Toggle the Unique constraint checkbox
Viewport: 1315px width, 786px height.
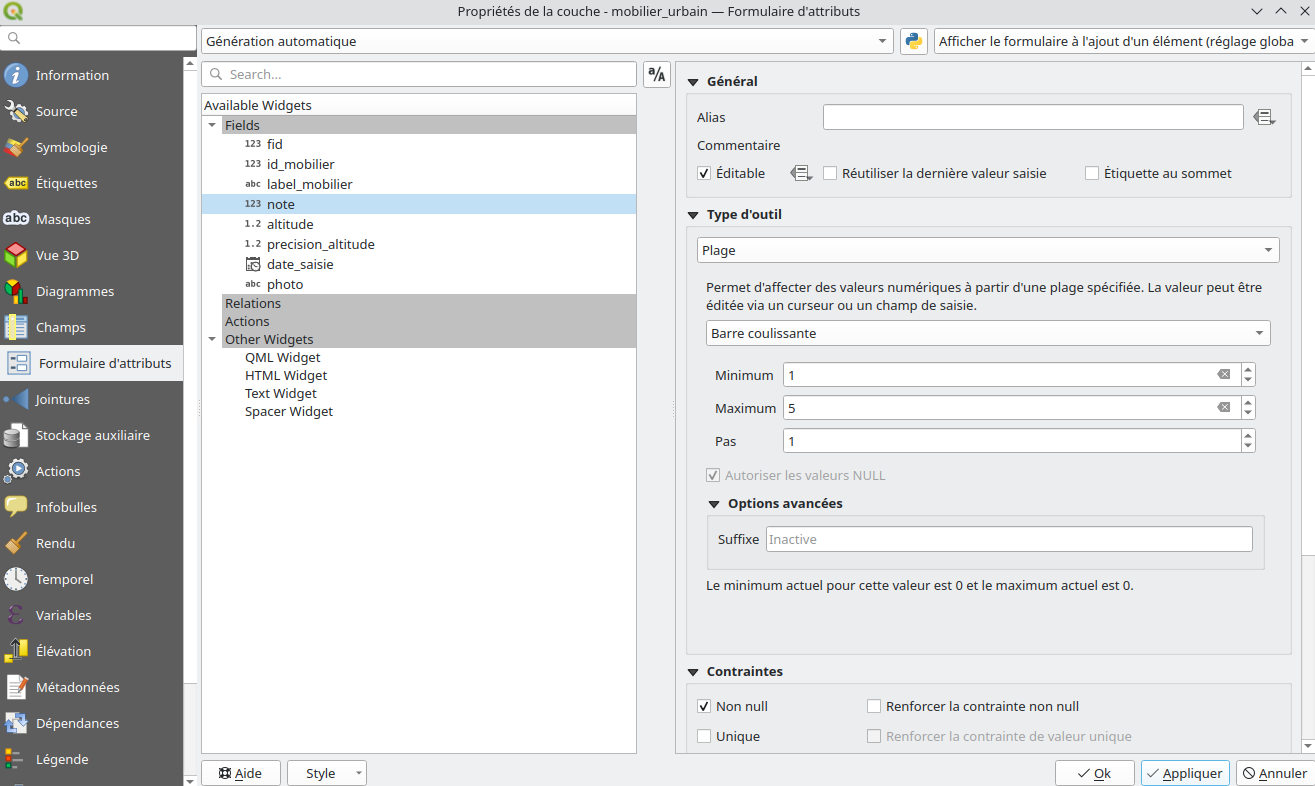(x=704, y=736)
